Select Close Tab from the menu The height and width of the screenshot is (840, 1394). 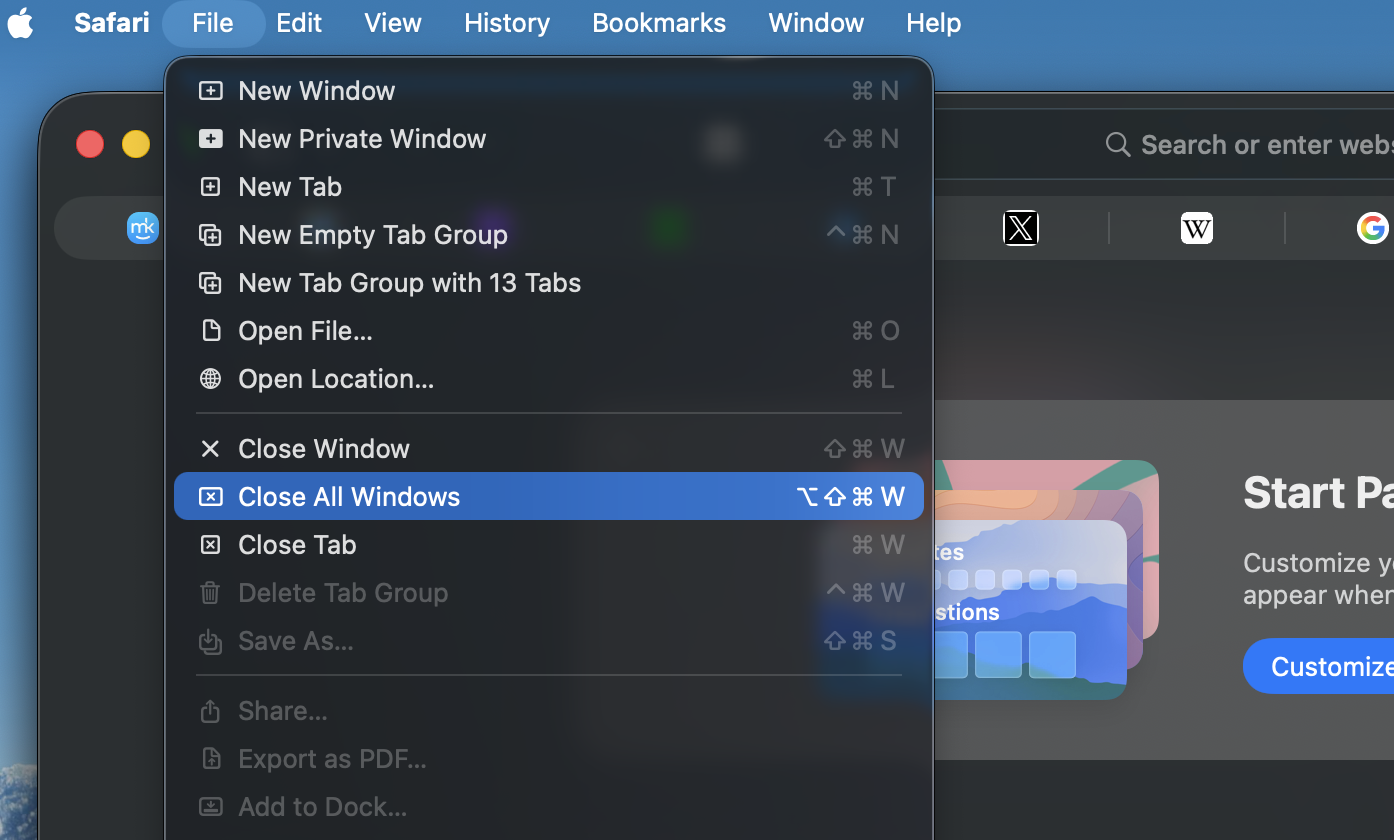coord(297,545)
